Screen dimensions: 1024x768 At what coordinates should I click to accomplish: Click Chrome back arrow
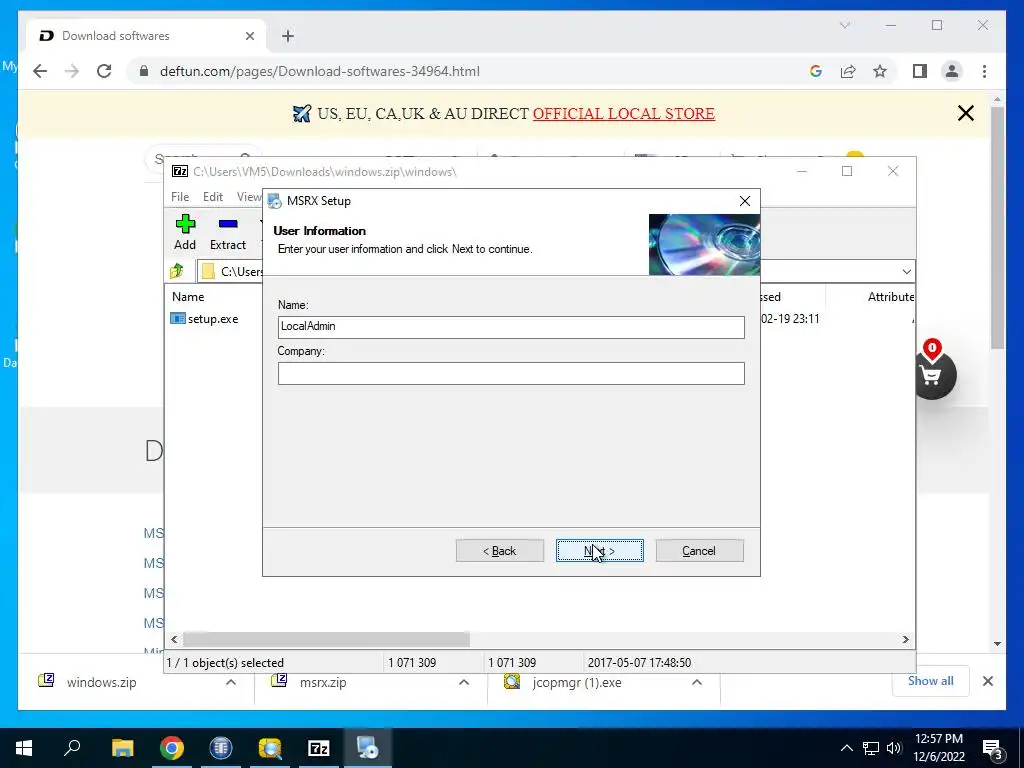pos(40,71)
